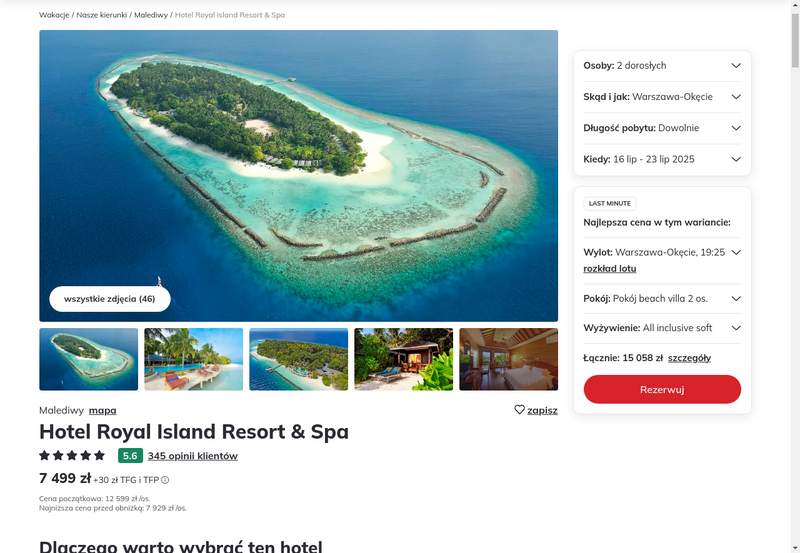Expand the Skąd i jak Warszawa-Okęcie selector
Viewport: 800px width, 553px height.
click(x=662, y=97)
